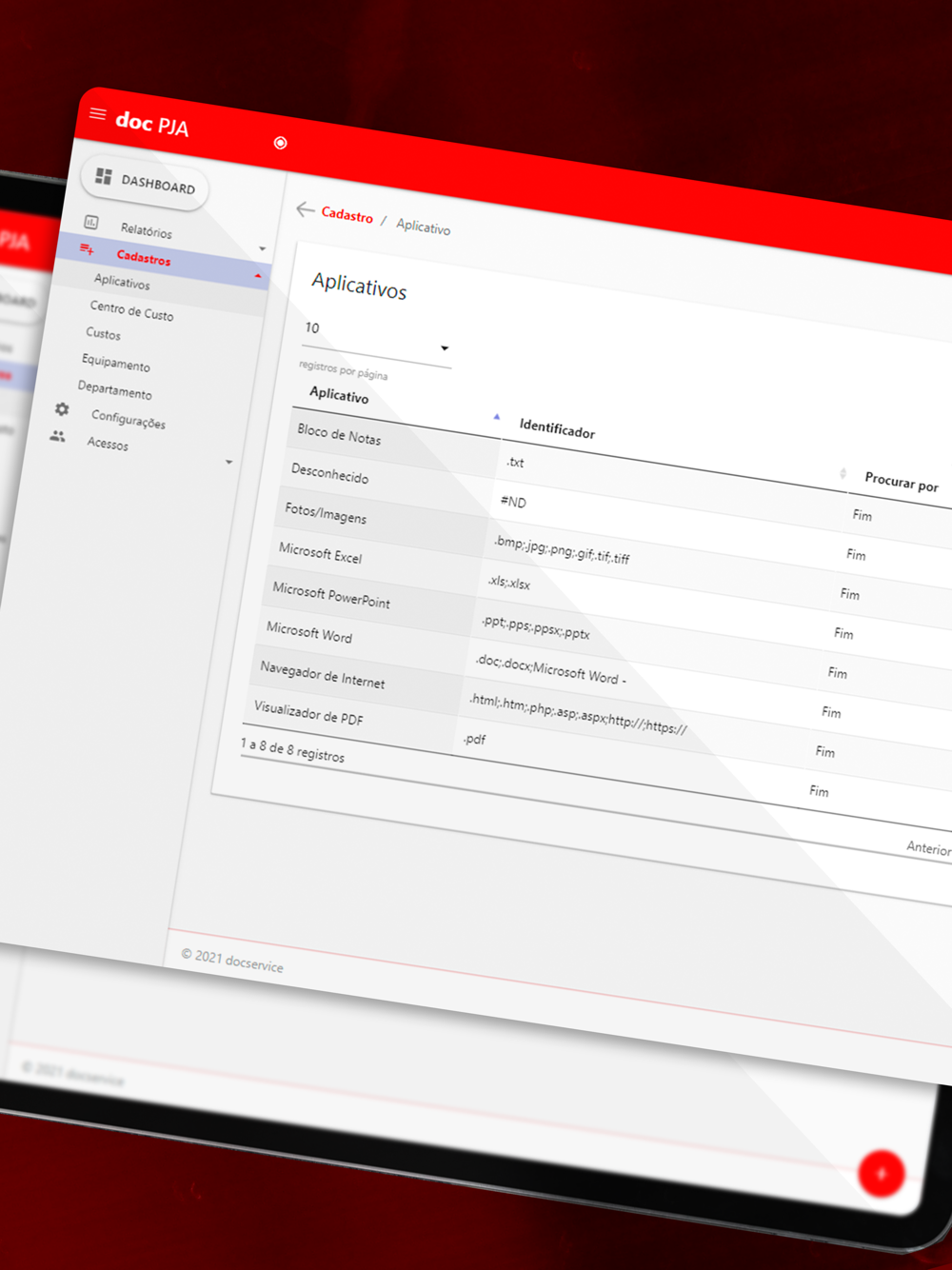Click the Cadastro breadcrumb link

tap(347, 215)
